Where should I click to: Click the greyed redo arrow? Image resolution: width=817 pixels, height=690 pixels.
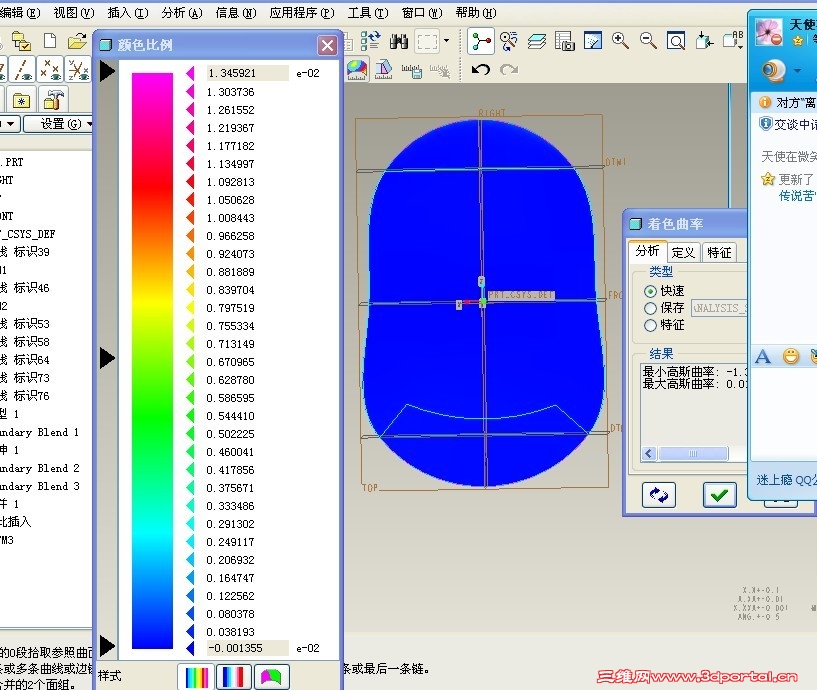(x=509, y=69)
